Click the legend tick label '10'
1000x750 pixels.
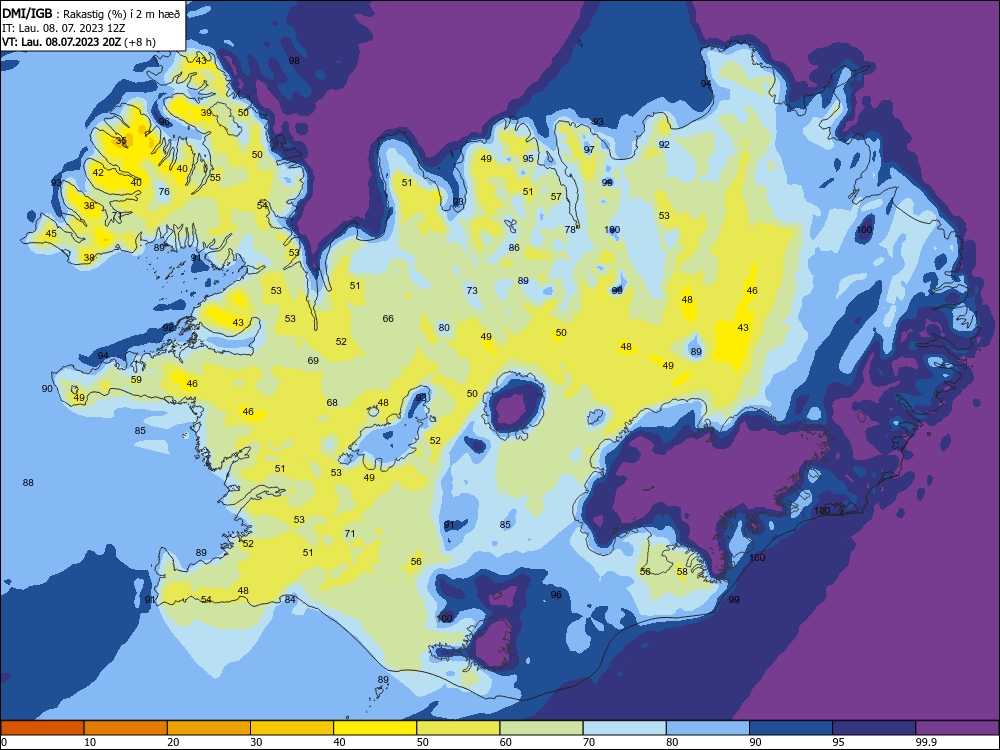click(90, 742)
